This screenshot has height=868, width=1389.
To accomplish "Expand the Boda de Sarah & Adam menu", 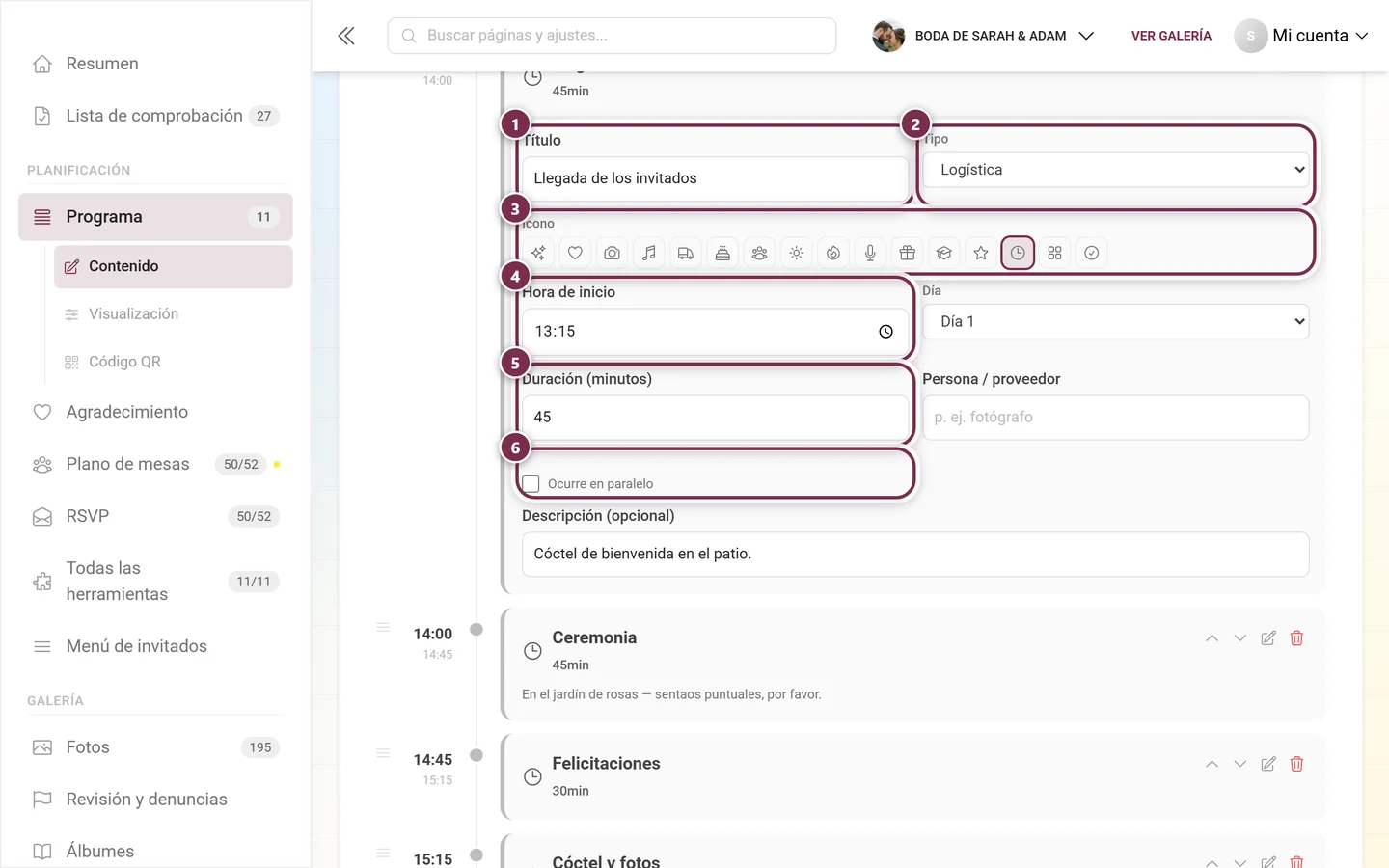I will coord(984,36).
